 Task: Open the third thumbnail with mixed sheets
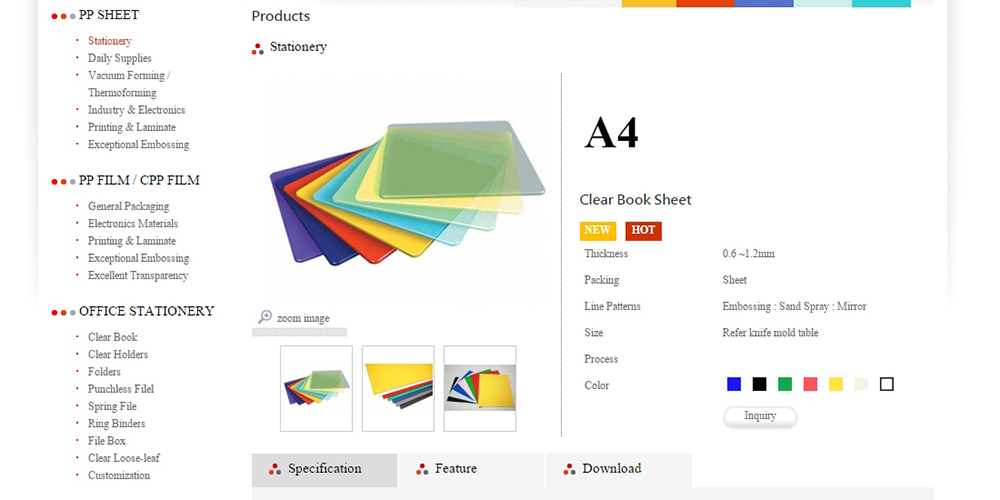[x=480, y=388]
